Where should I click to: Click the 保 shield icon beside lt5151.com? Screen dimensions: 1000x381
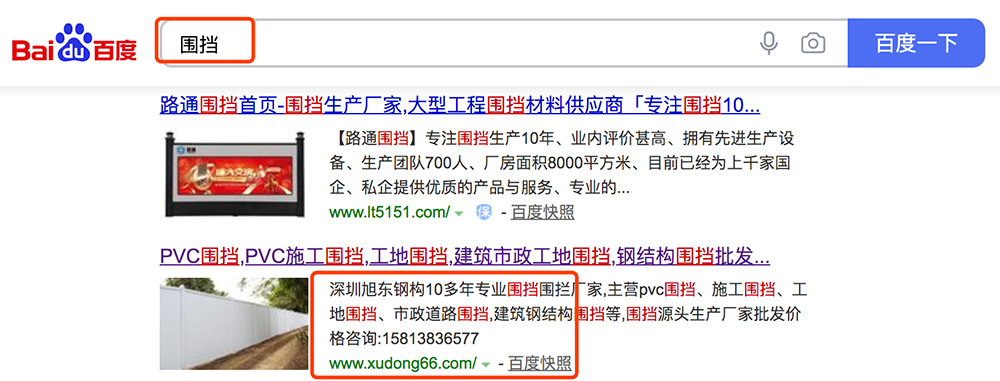[484, 213]
